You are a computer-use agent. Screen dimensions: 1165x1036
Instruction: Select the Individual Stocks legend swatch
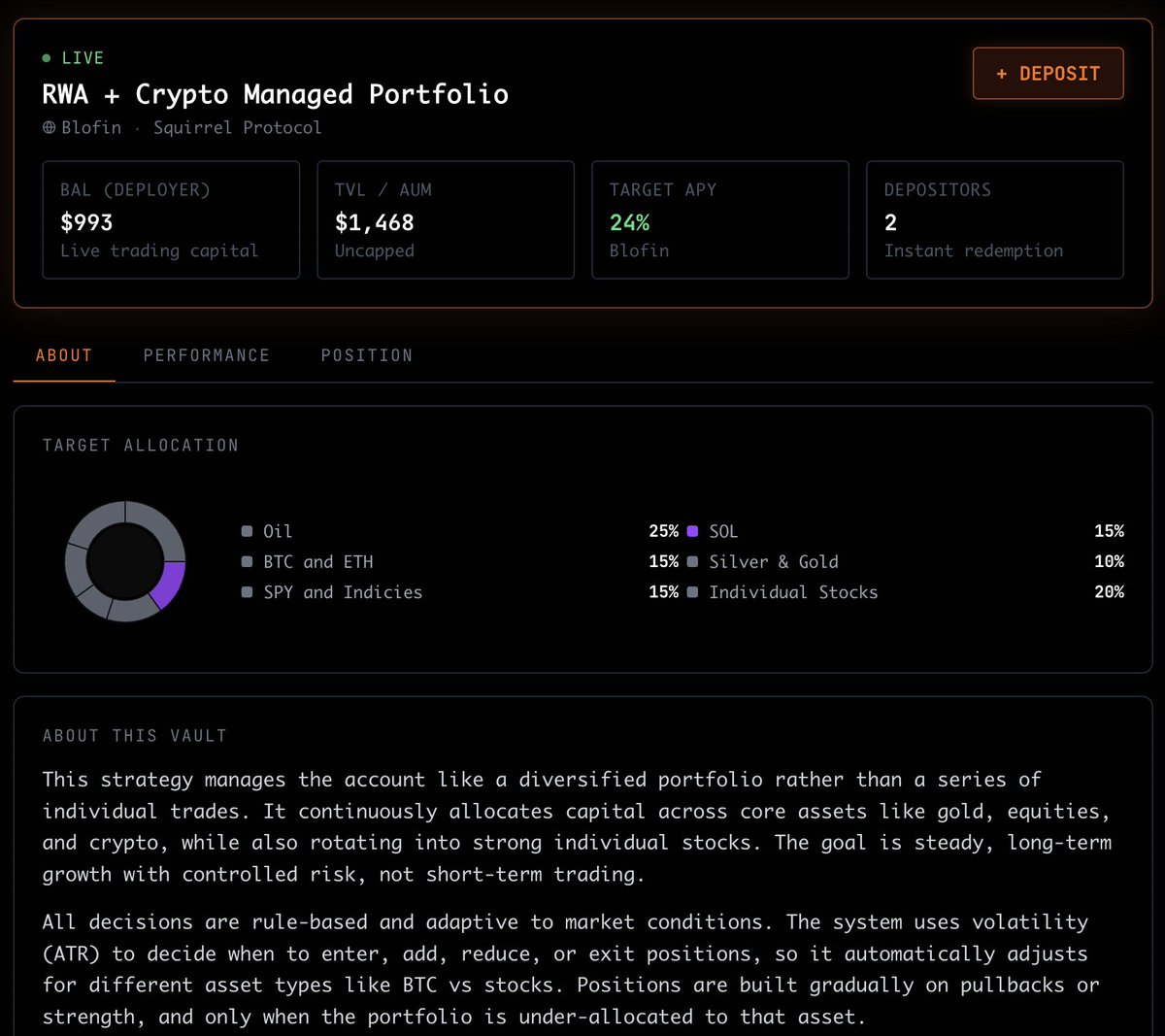tap(692, 592)
